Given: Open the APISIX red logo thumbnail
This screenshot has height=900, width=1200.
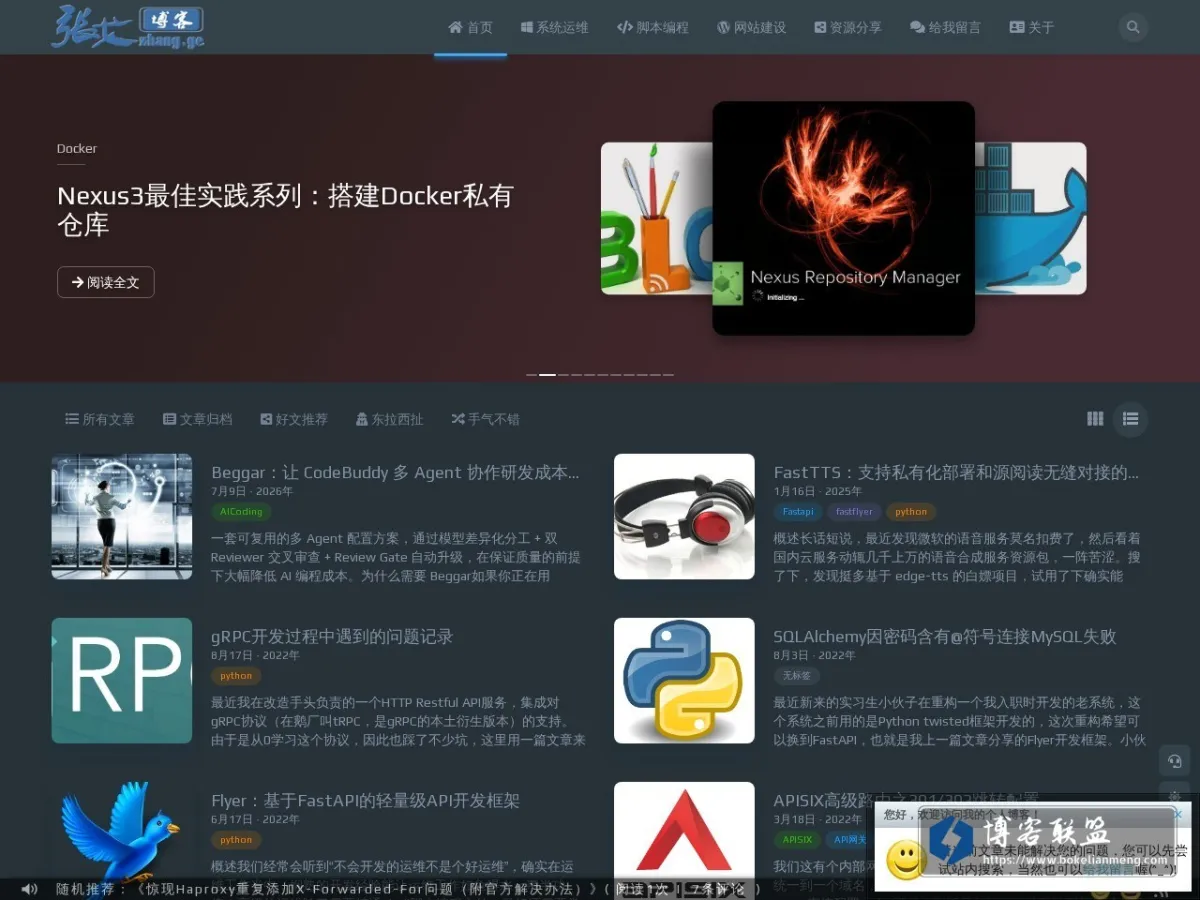Looking at the screenshot, I should click(x=684, y=831).
